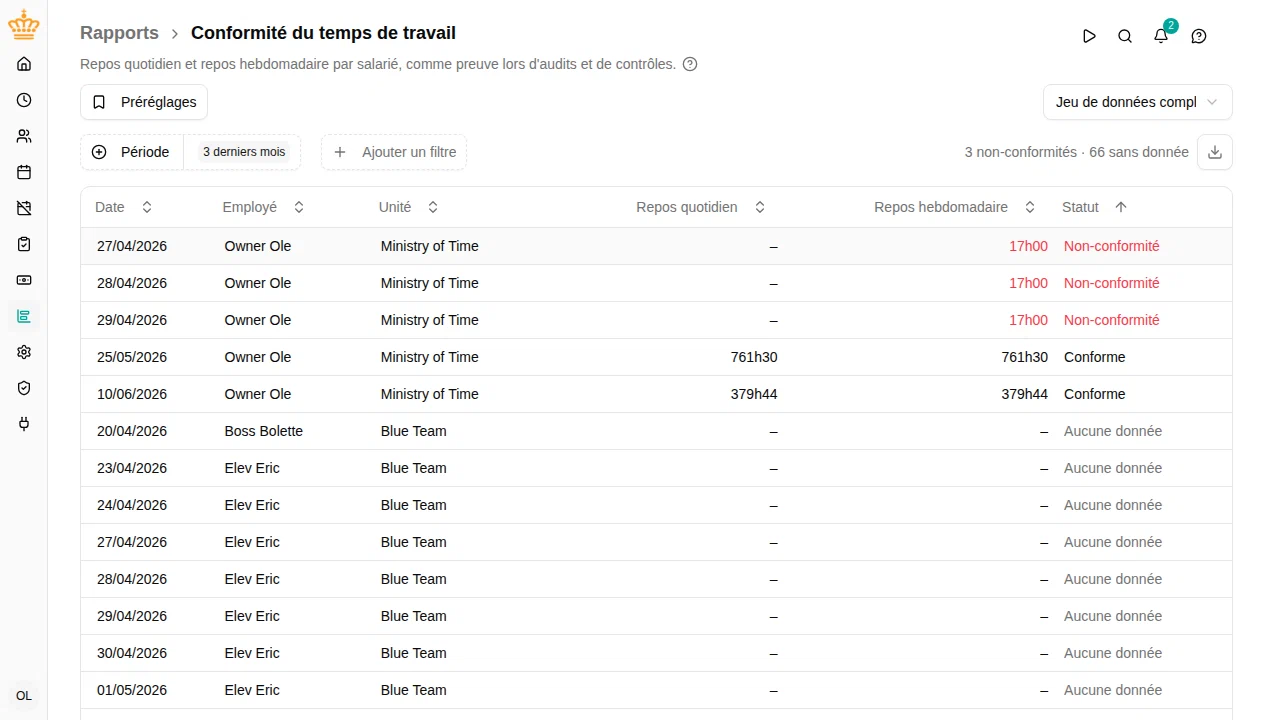Open the OL user avatar
The width and height of the screenshot is (1280, 720).
pyautogui.click(x=24, y=696)
